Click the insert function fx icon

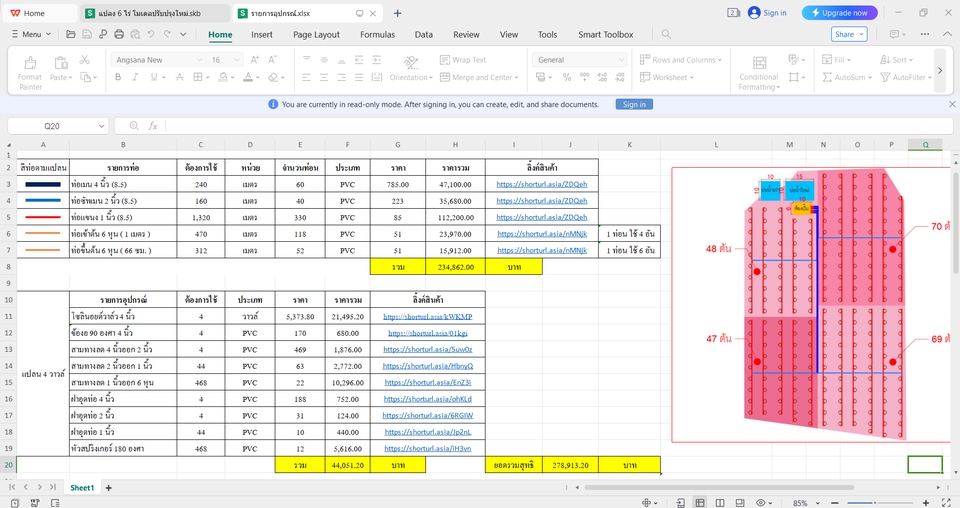pos(153,126)
